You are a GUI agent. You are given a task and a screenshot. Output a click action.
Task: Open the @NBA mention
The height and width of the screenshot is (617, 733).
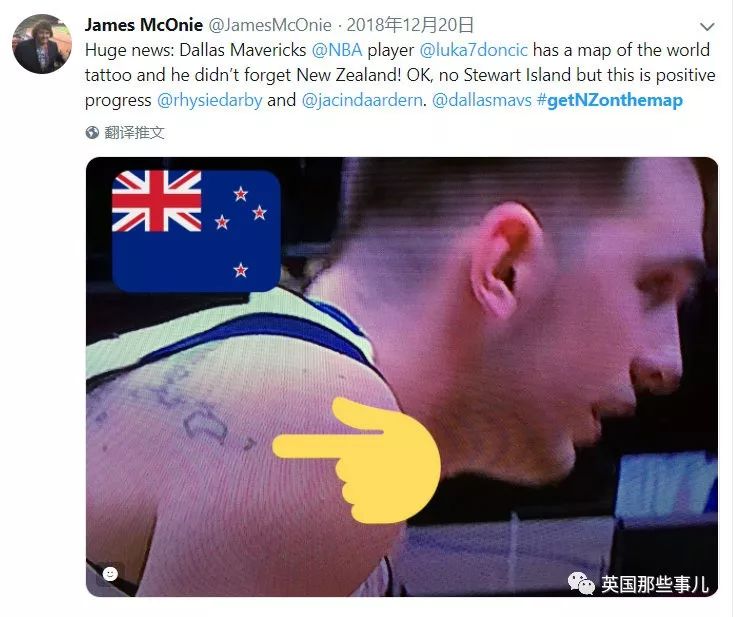click(337, 50)
